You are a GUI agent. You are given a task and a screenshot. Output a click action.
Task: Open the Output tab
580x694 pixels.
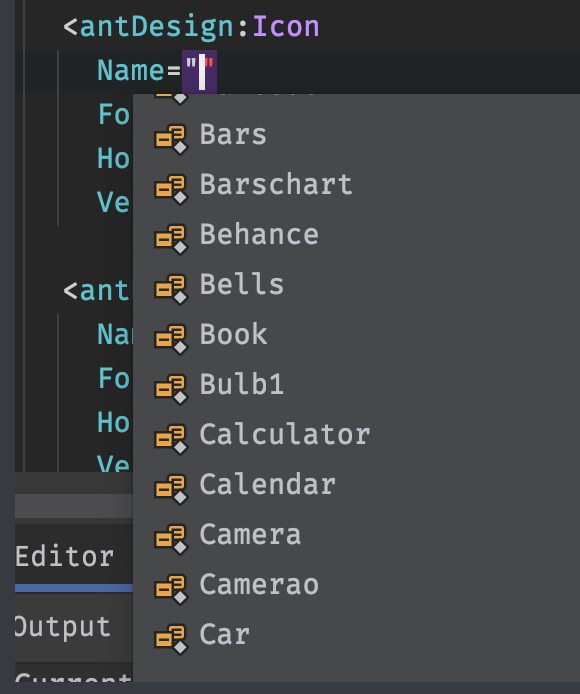[63, 627]
